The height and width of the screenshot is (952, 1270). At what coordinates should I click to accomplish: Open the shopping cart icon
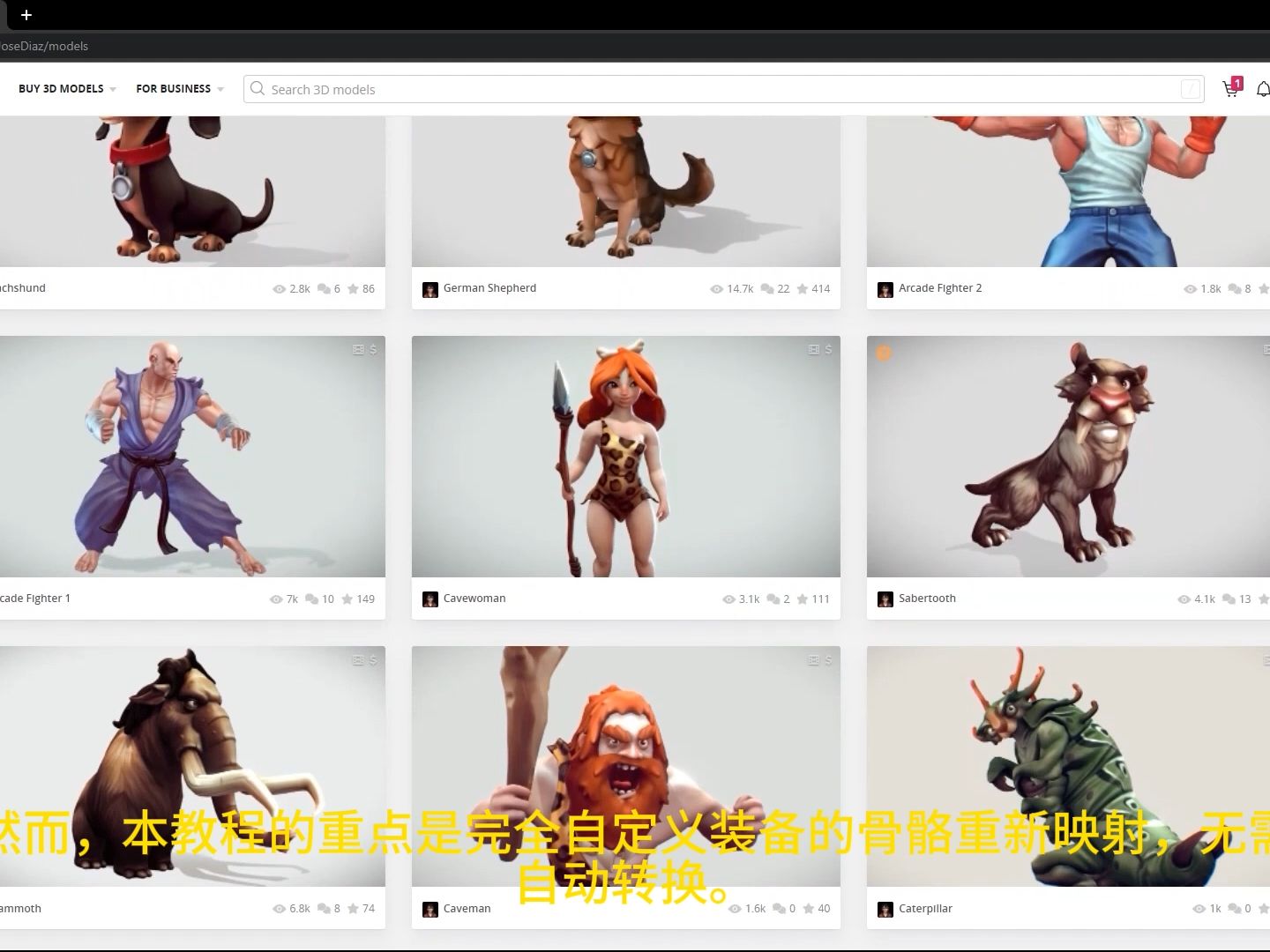coord(1231,88)
